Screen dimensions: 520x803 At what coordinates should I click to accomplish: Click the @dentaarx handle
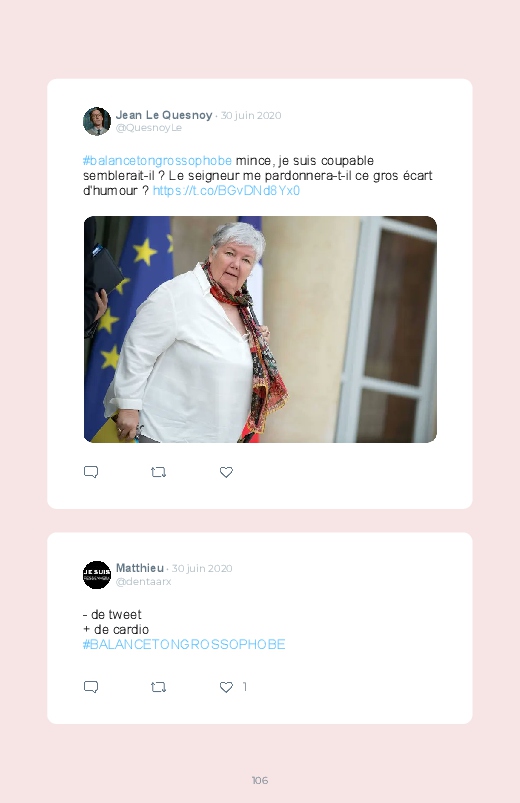tap(143, 582)
